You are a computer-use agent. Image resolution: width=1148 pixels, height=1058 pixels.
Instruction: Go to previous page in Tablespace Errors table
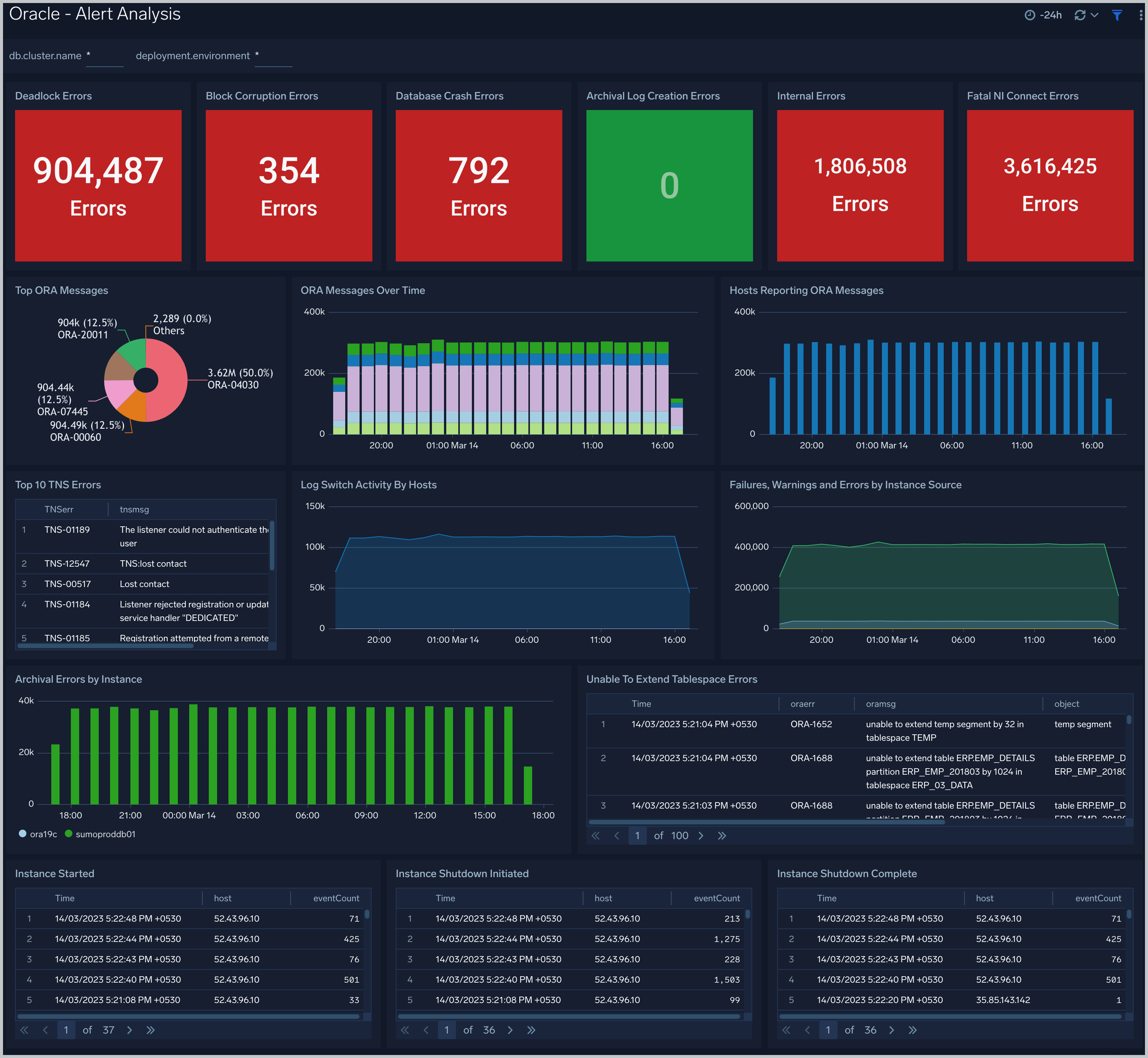pyautogui.click(x=617, y=836)
